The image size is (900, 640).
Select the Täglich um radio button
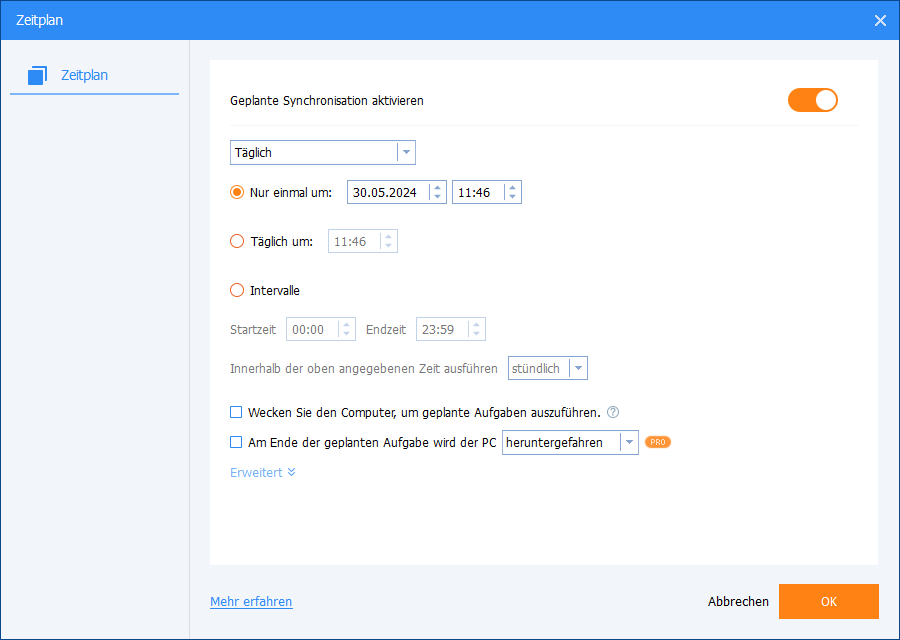tap(237, 241)
